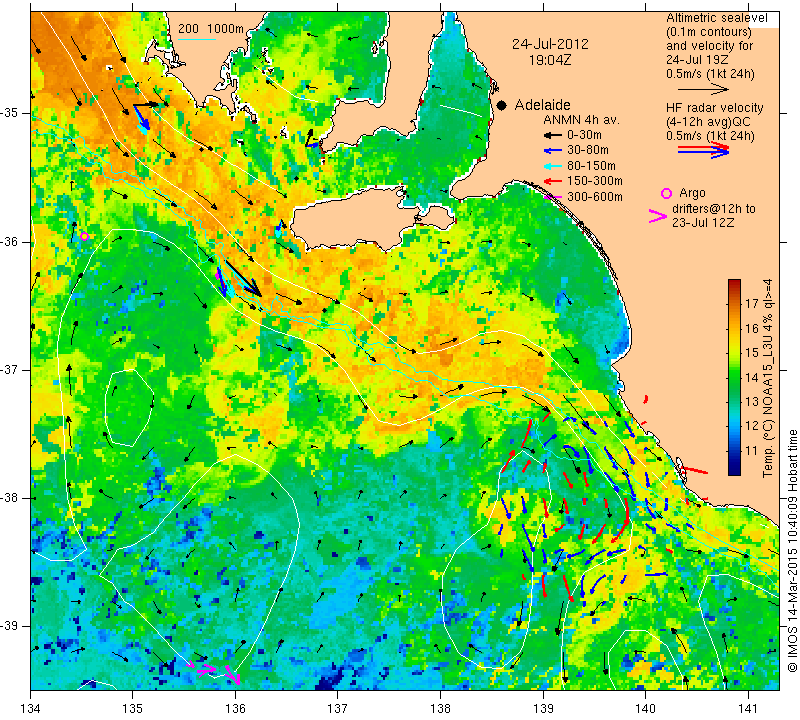Image resolution: width=800 pixels, height=720 pixels.
Task: Click the '(0.1m contours)' legend text
Action: pos(709,32)
